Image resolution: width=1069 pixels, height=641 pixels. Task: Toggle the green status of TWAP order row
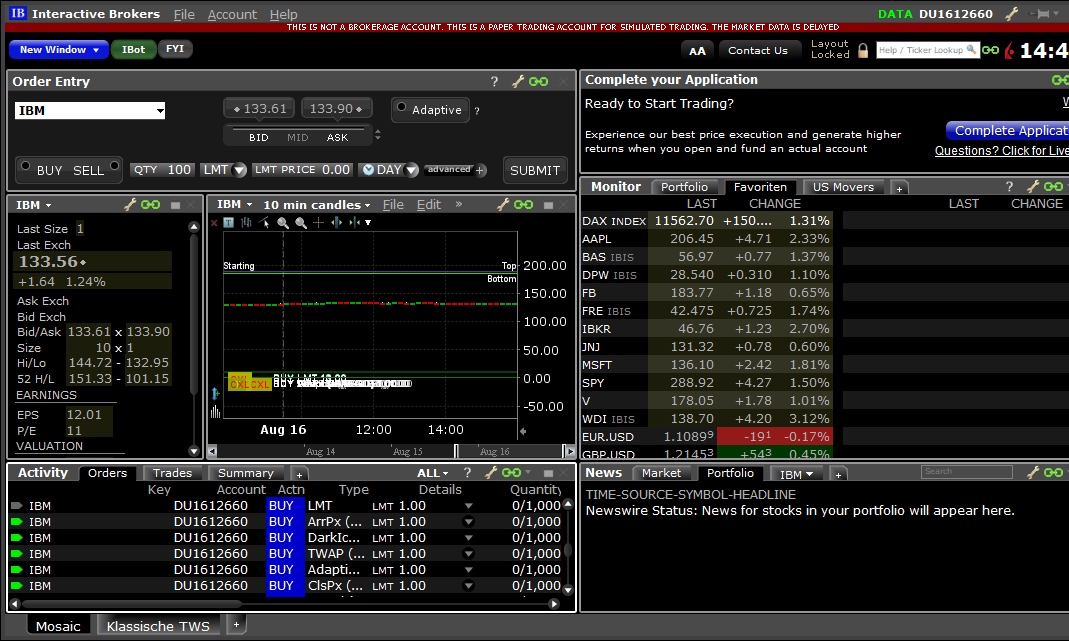point(17,554)
